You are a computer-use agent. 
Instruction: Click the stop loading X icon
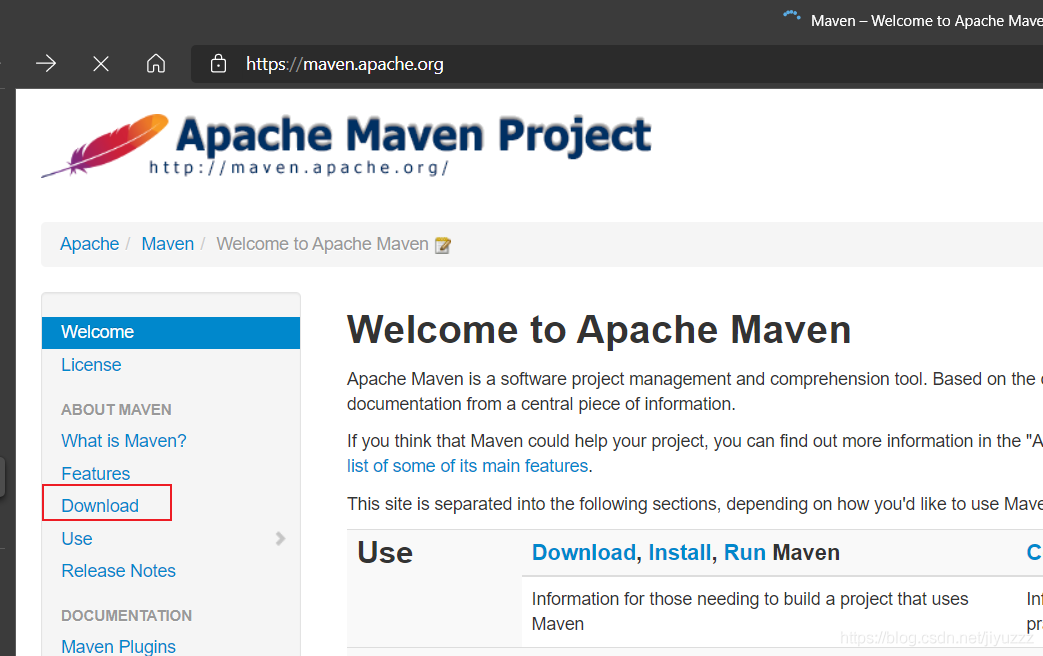(x=100, y=63)
